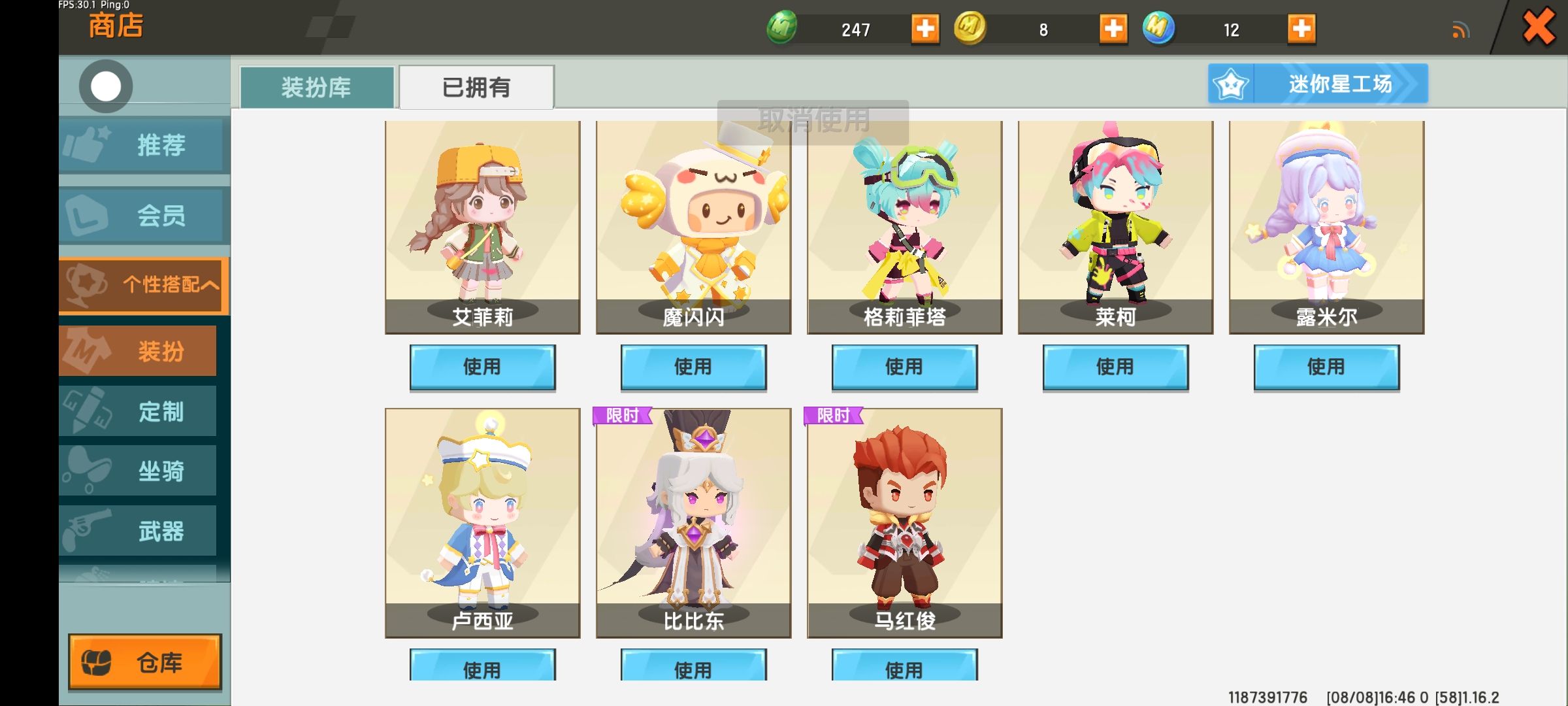Open the 迷你星工场 star factory

pos(1318,84)
